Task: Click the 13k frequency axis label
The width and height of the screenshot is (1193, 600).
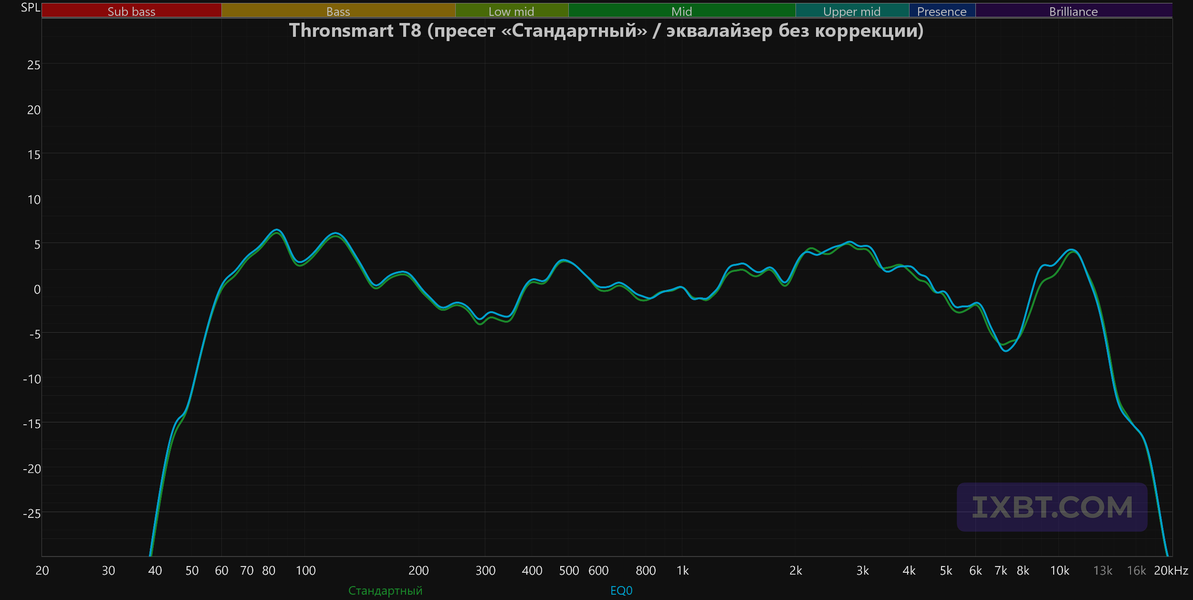Action: point(1103,571)
